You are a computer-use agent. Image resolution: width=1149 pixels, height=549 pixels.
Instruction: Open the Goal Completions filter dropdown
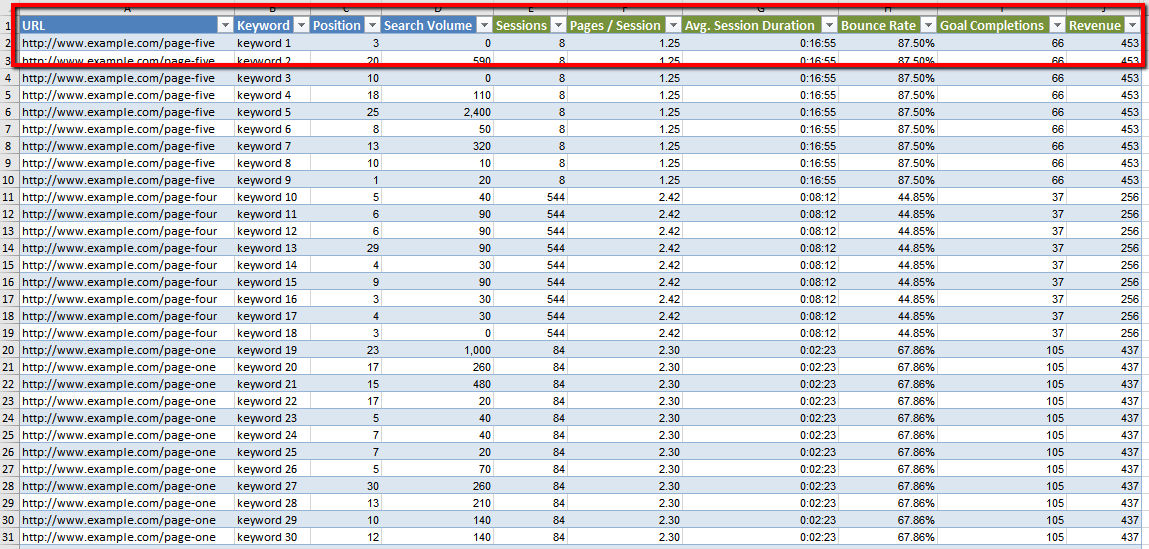tap(1057, 26)
